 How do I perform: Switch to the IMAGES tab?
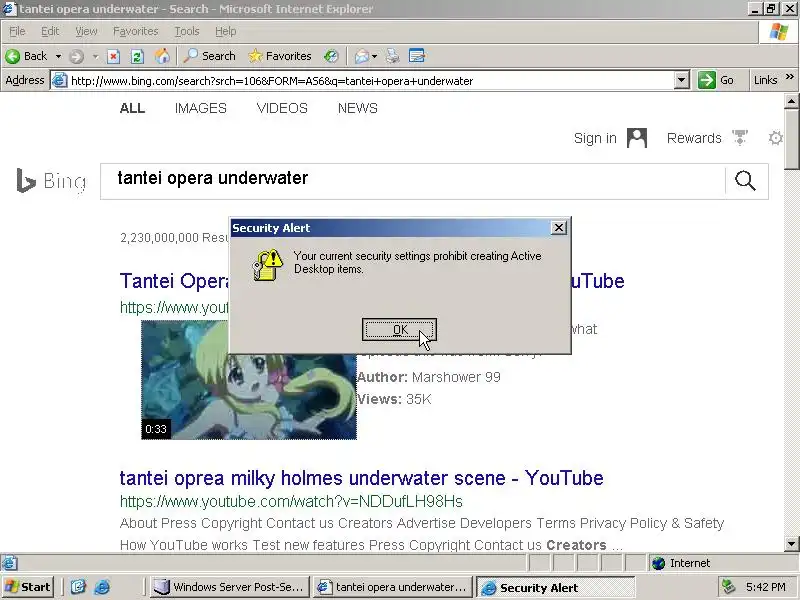click(201, 108)
